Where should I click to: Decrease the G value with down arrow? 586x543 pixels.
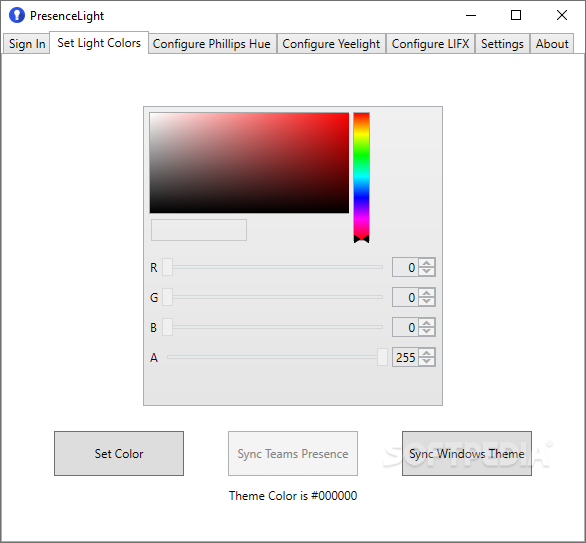coord(426,302)
